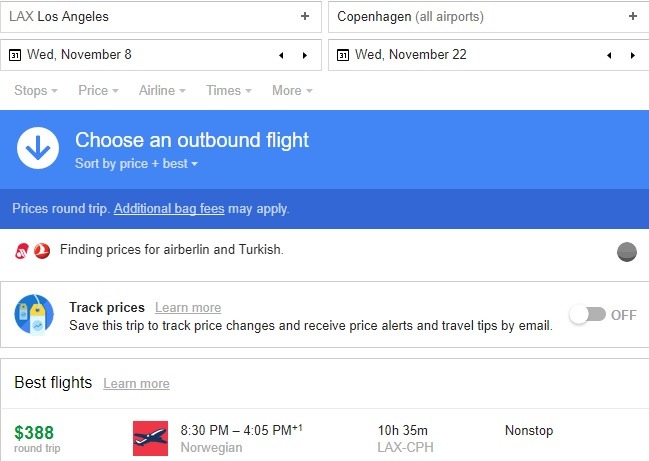The height and width of the screenshot is (461, 649).
Task: Click calendar icon next to Wed, November 8
Action: pyautogui.click(x=15, y=55)
